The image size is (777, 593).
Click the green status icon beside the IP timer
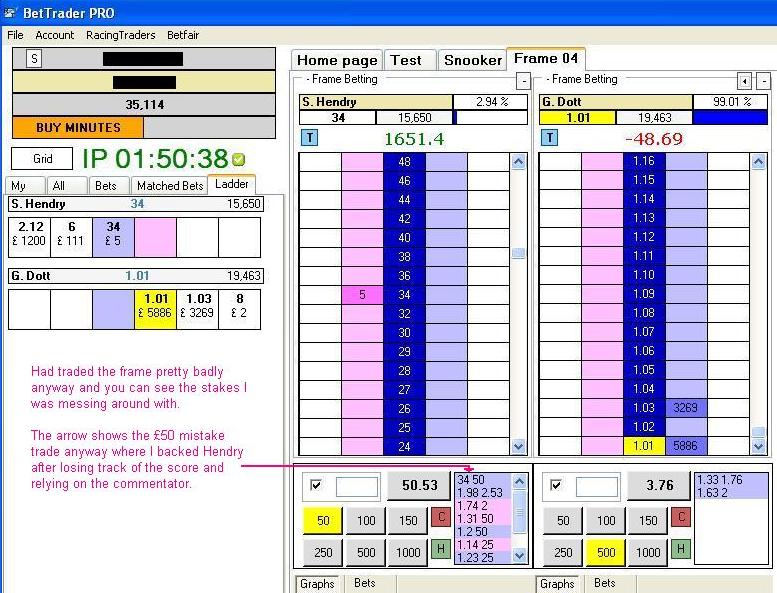(238, 160)
